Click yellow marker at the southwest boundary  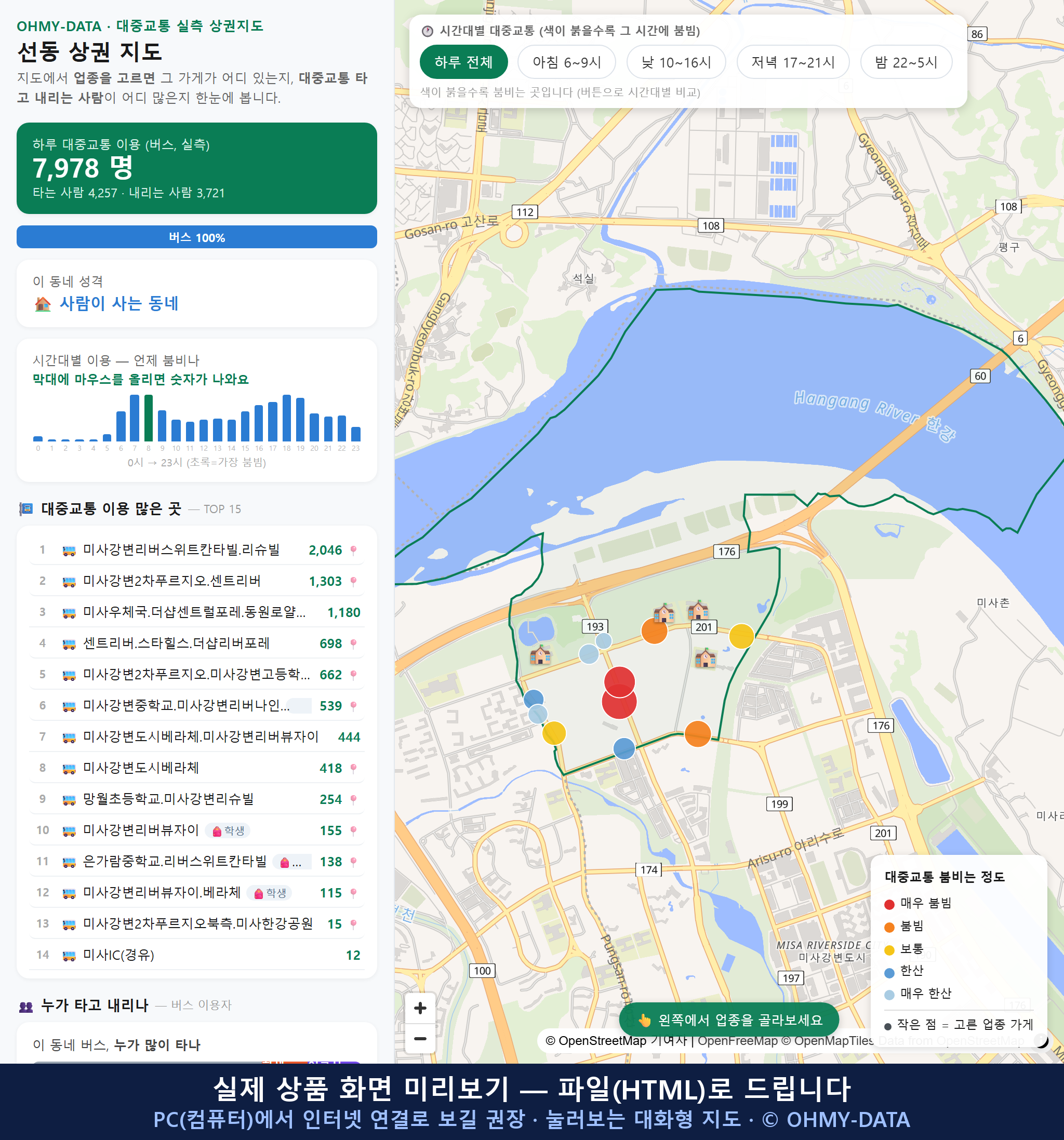(554, 733)
